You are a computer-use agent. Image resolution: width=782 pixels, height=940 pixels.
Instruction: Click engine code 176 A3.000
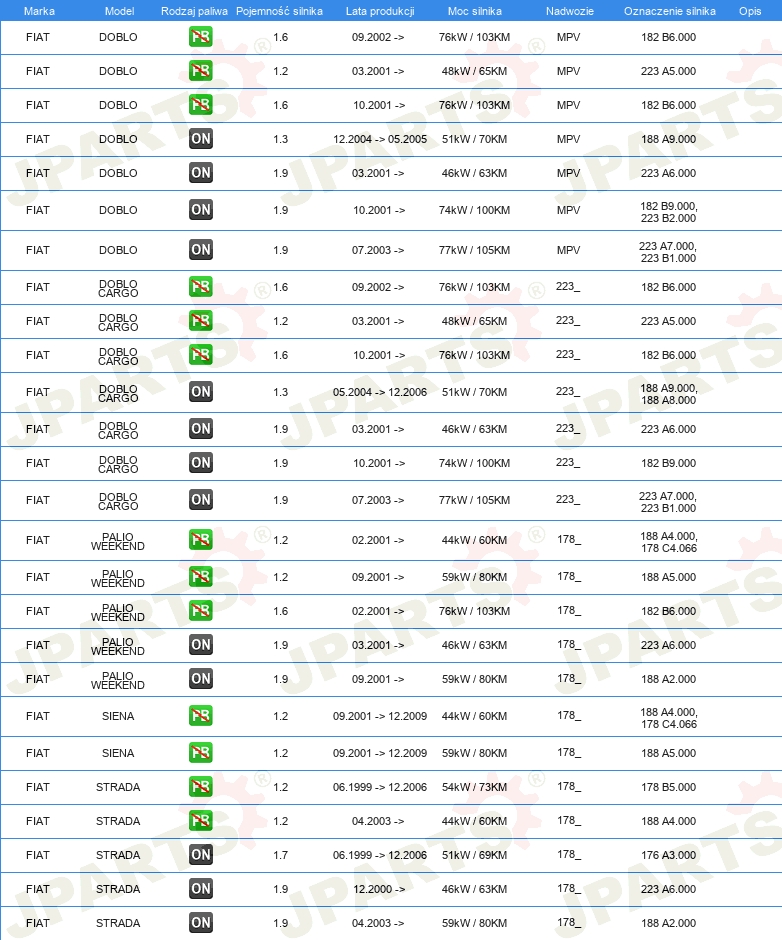tap(669, 855)
